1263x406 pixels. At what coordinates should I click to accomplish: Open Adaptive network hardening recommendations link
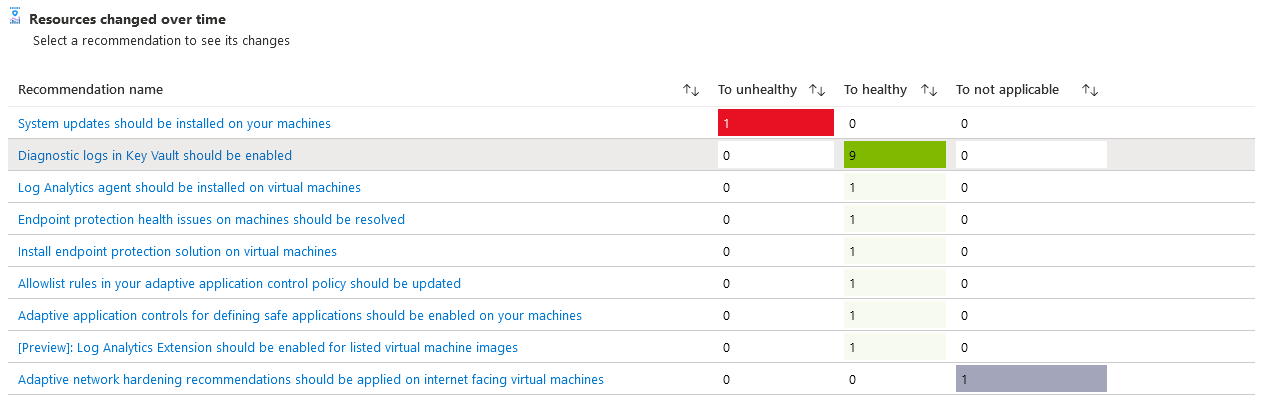[x=310, y=380]
